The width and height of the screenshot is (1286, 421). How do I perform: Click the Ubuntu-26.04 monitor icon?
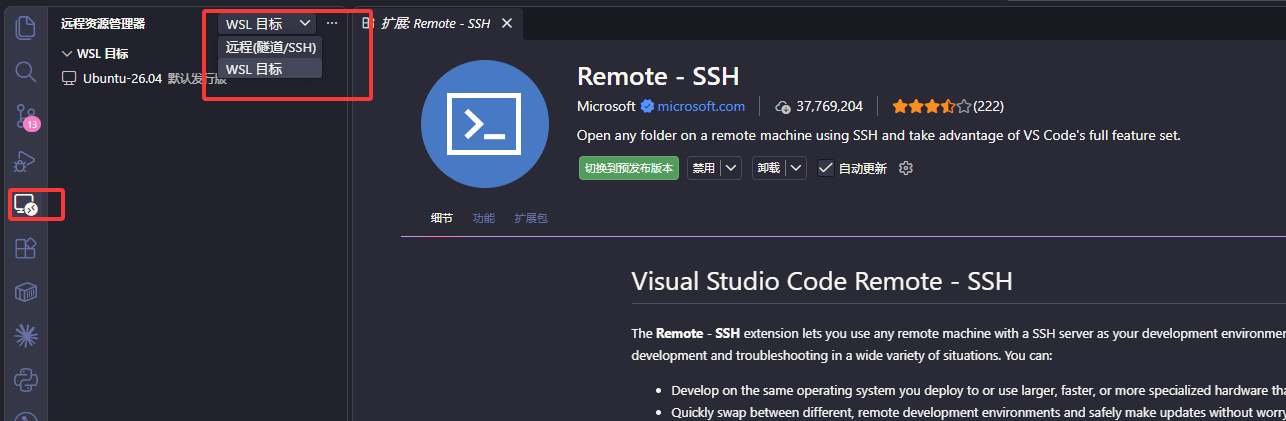69,78
